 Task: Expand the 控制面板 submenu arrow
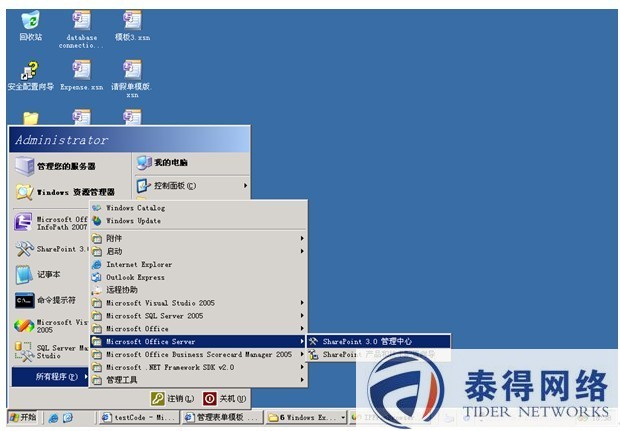[245, 185]
